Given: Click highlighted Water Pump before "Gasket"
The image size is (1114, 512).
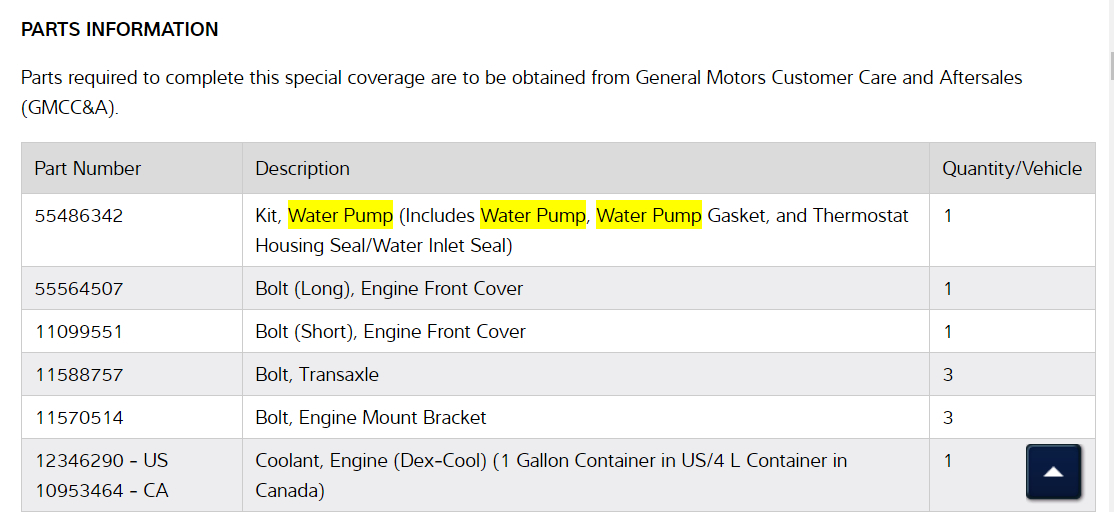Looking at the screenshot, I should [649, 215].
